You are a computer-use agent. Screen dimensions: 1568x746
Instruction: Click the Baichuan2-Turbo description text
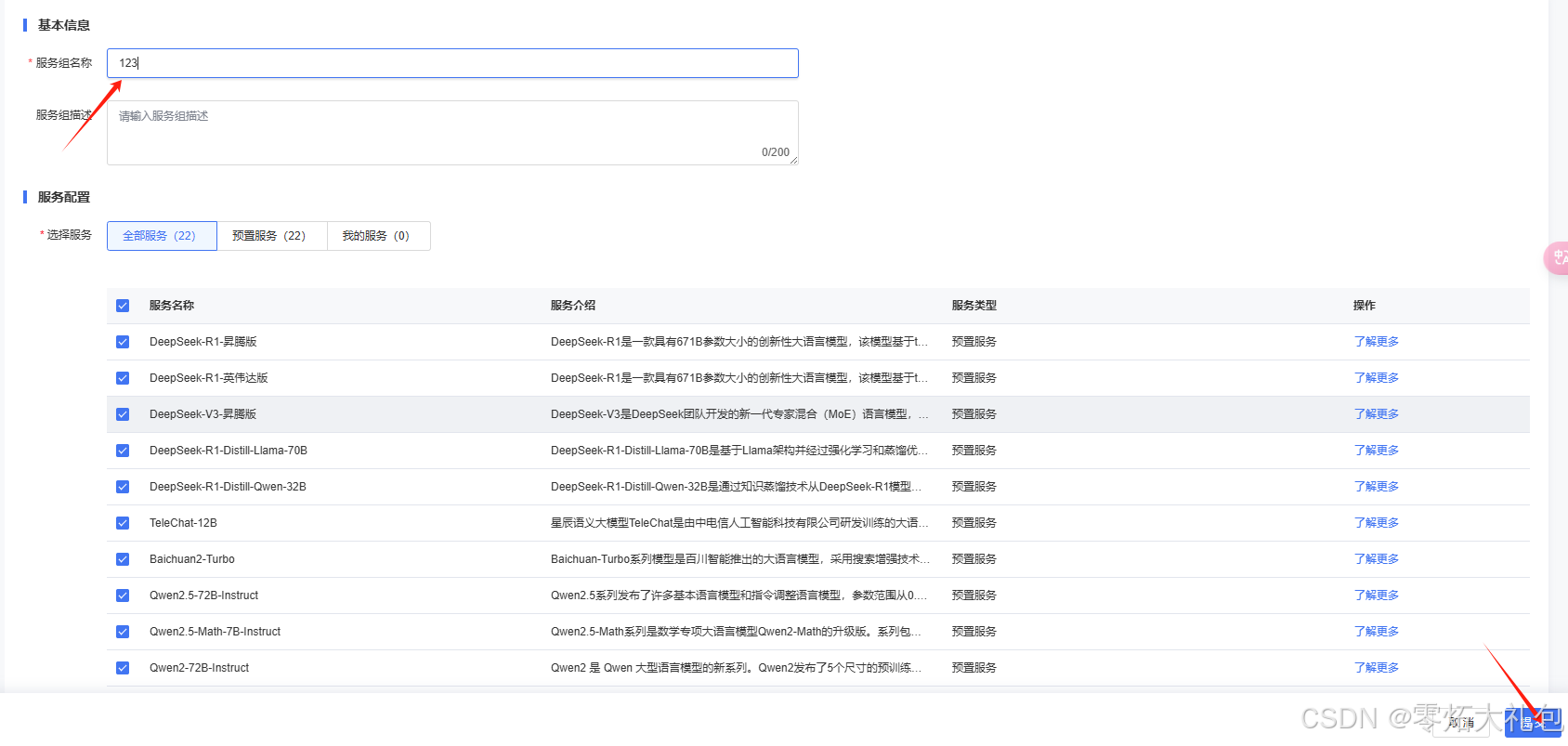[739, 559]
